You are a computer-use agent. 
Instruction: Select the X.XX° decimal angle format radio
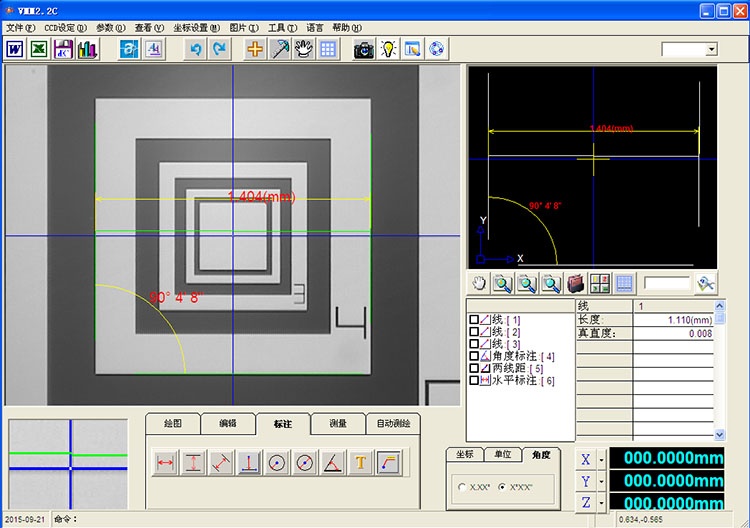pos(462,487)
